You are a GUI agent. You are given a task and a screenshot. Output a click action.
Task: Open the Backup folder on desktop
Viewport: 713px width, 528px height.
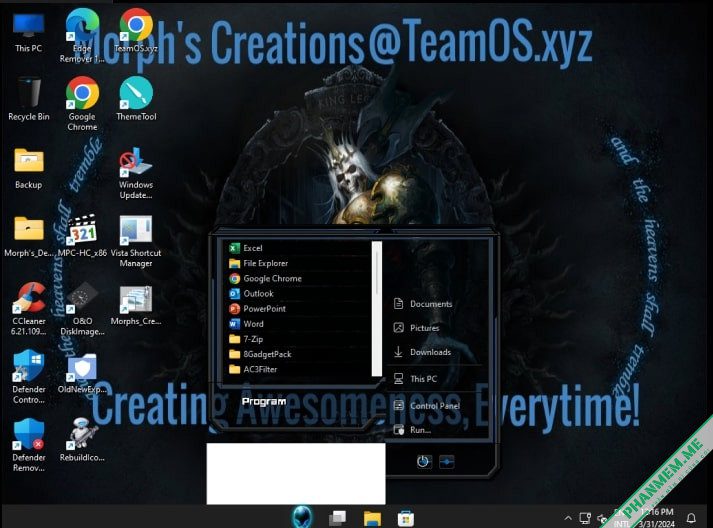click(x=28, y=168)
